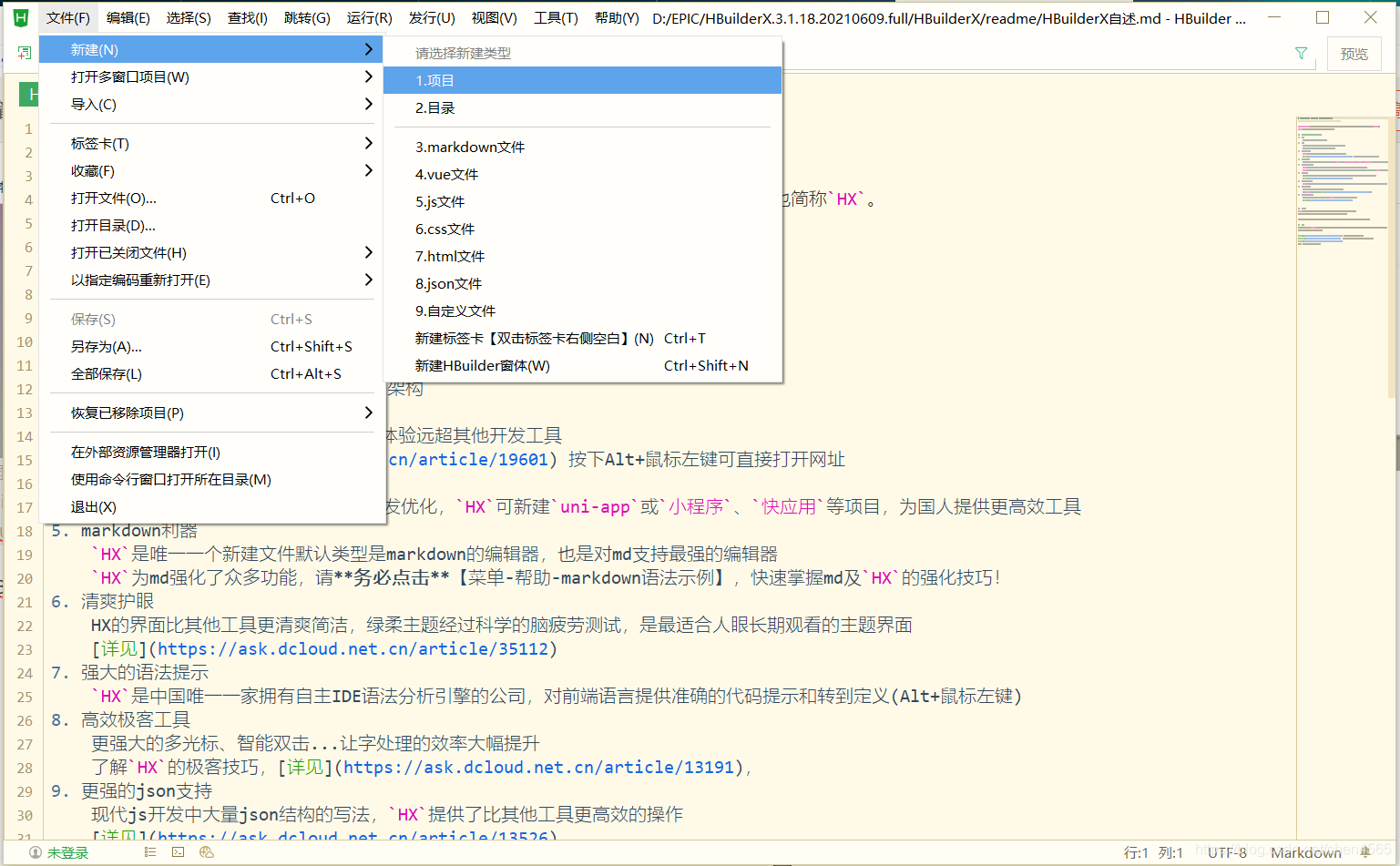Choose 使用命令行窗口打开所在目录(M)
The image size is (1400, 866).
[211, 479]
